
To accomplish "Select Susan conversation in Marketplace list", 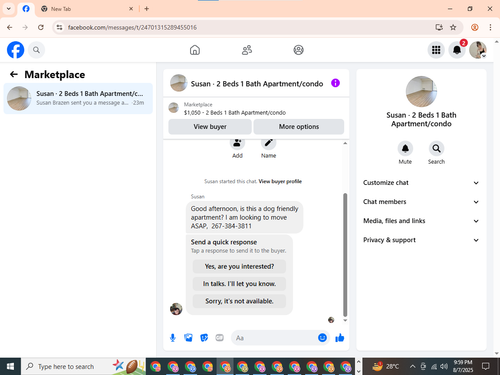I will 78,98.
